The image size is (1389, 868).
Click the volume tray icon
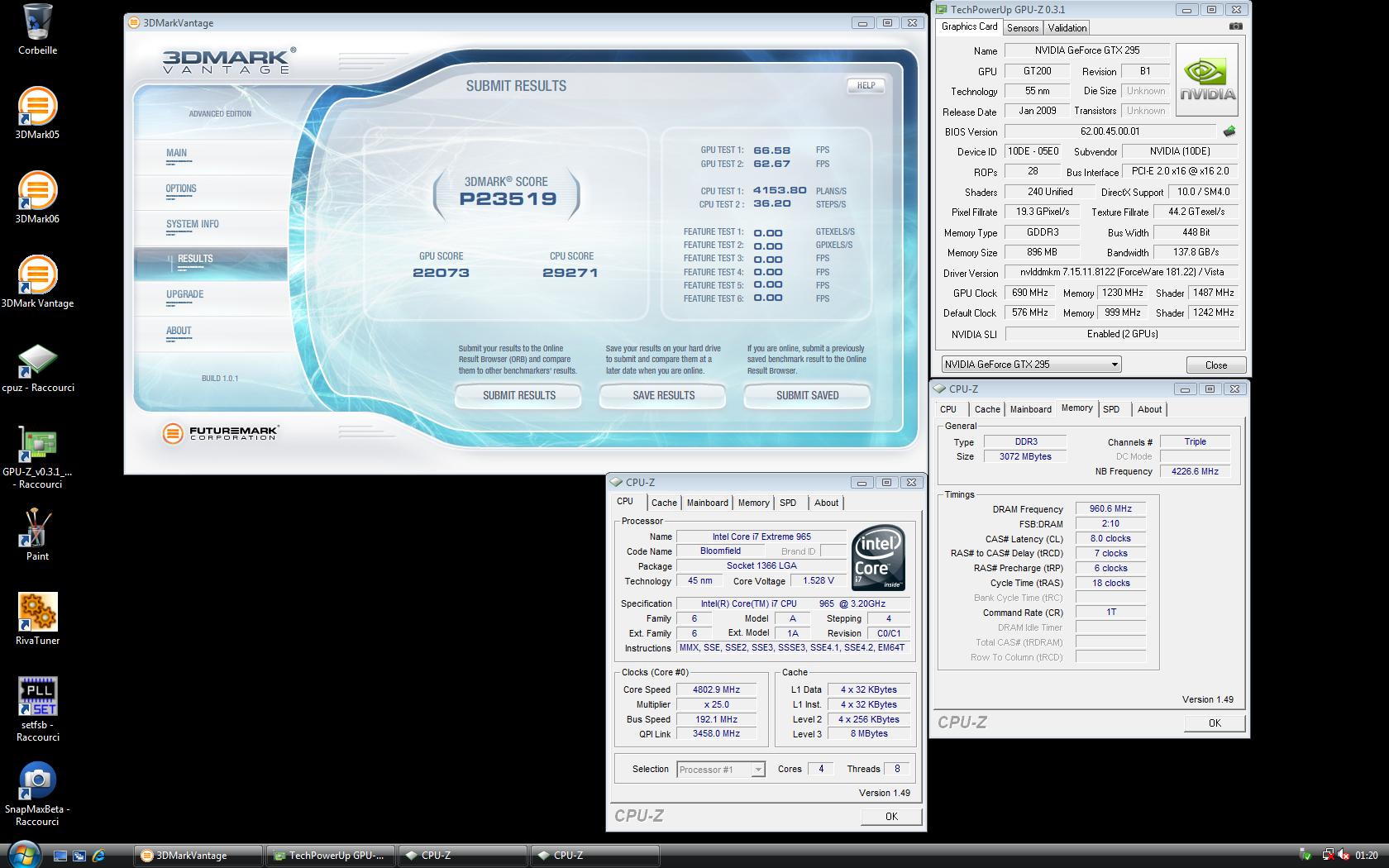[1344, 856]
